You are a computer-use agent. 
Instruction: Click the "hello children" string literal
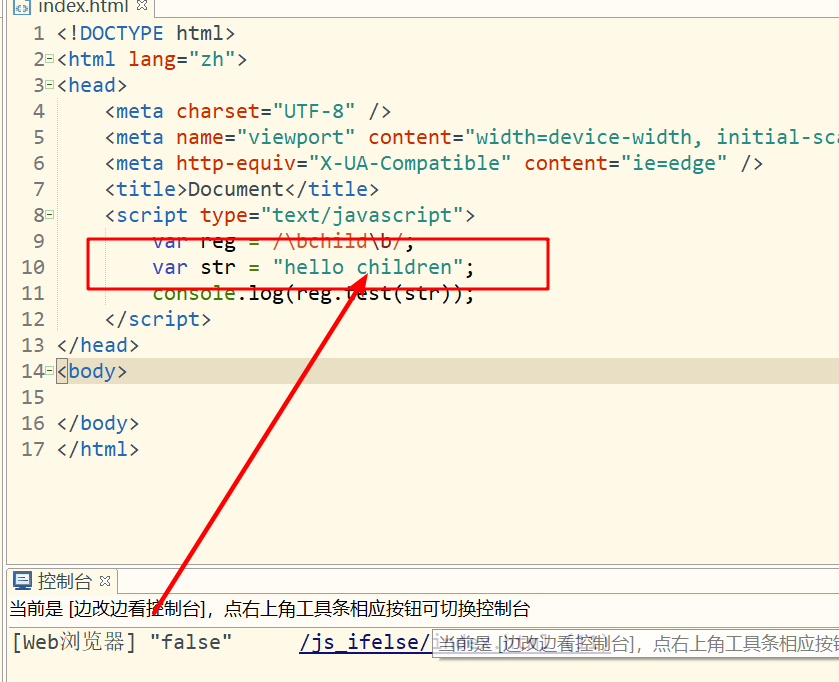click(x=368, y=267)
